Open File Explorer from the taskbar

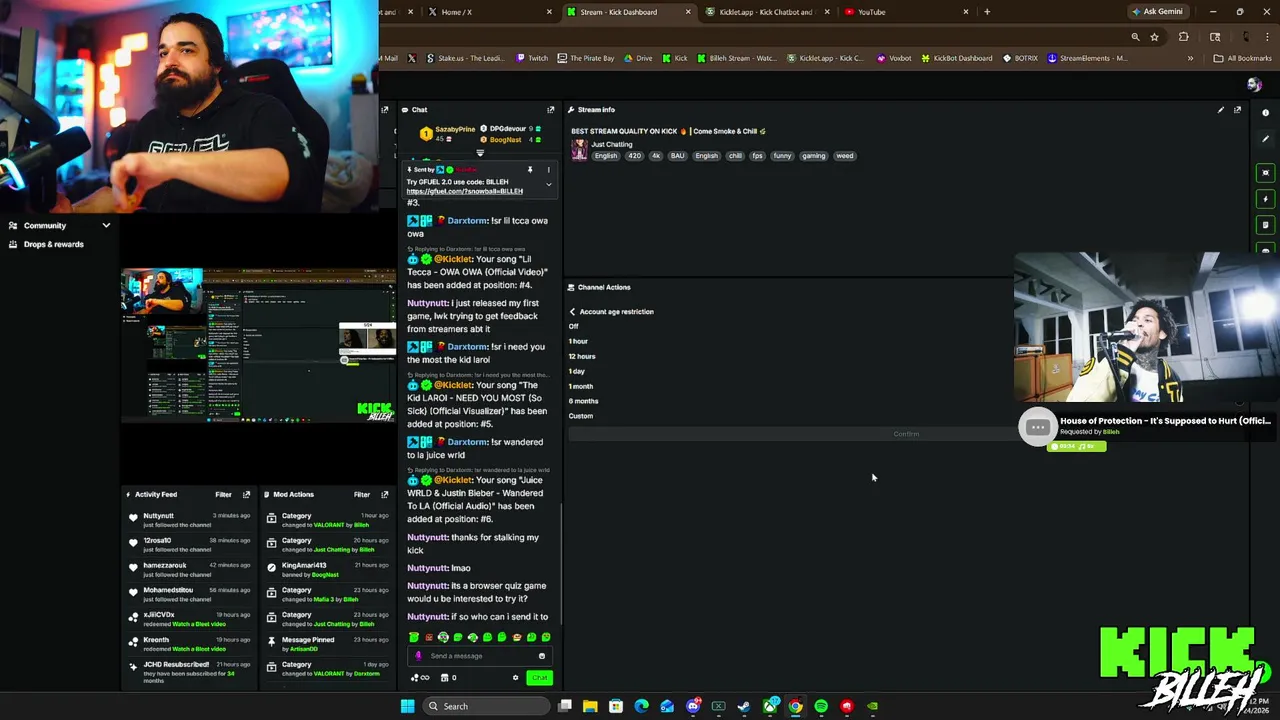click(x=590, y=706)
